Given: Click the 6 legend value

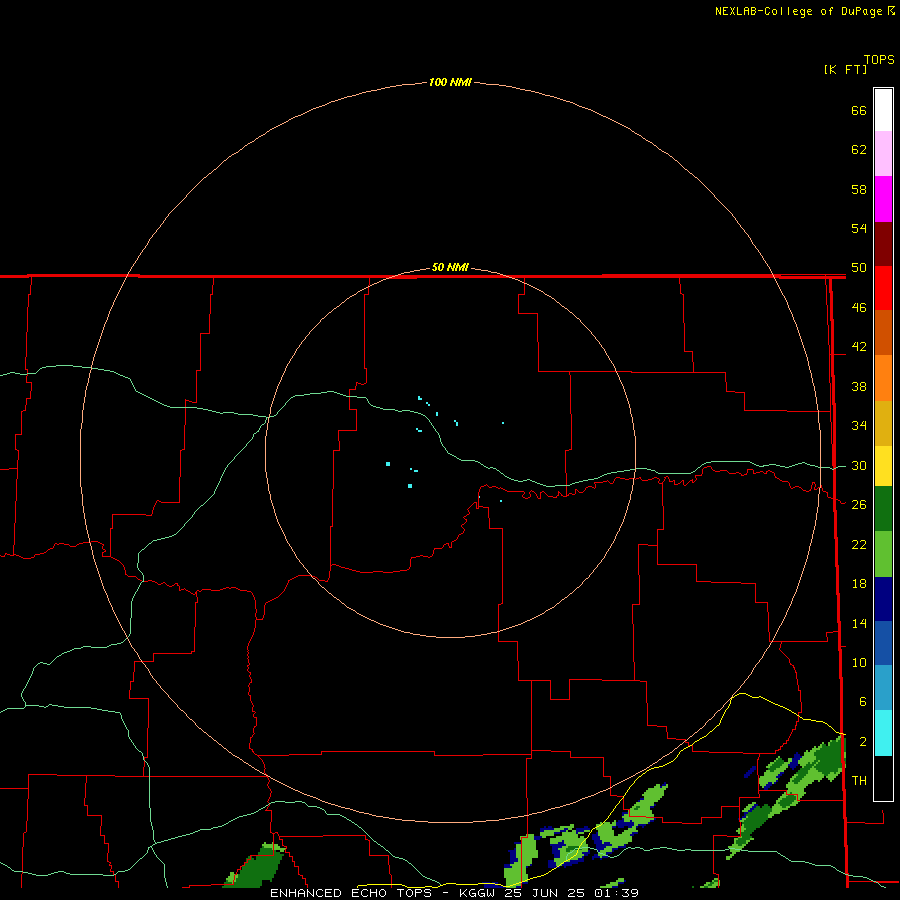Looking at the screenshot, I should [x=862, y=702].
